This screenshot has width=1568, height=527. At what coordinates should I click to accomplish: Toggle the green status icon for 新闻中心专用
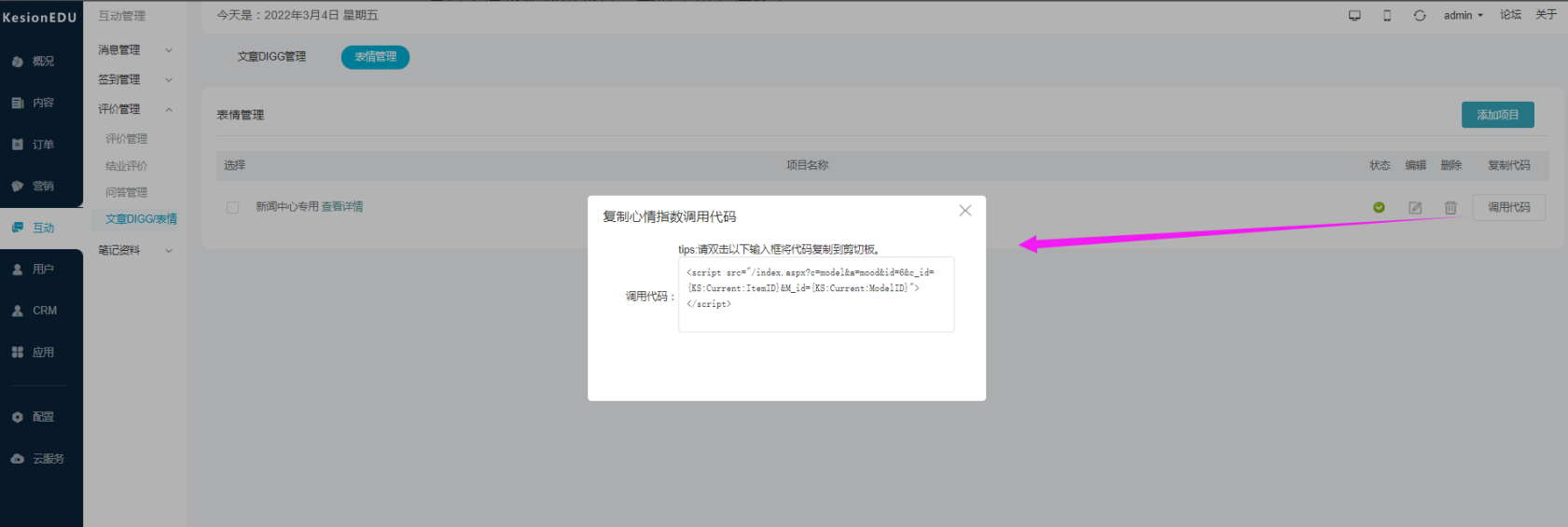coord(1379,207)
